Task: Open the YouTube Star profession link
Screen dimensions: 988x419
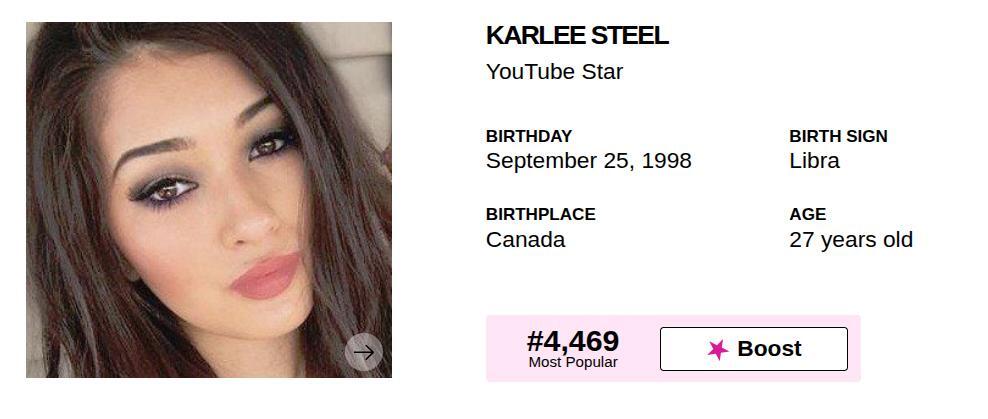Action: point(554,72)
